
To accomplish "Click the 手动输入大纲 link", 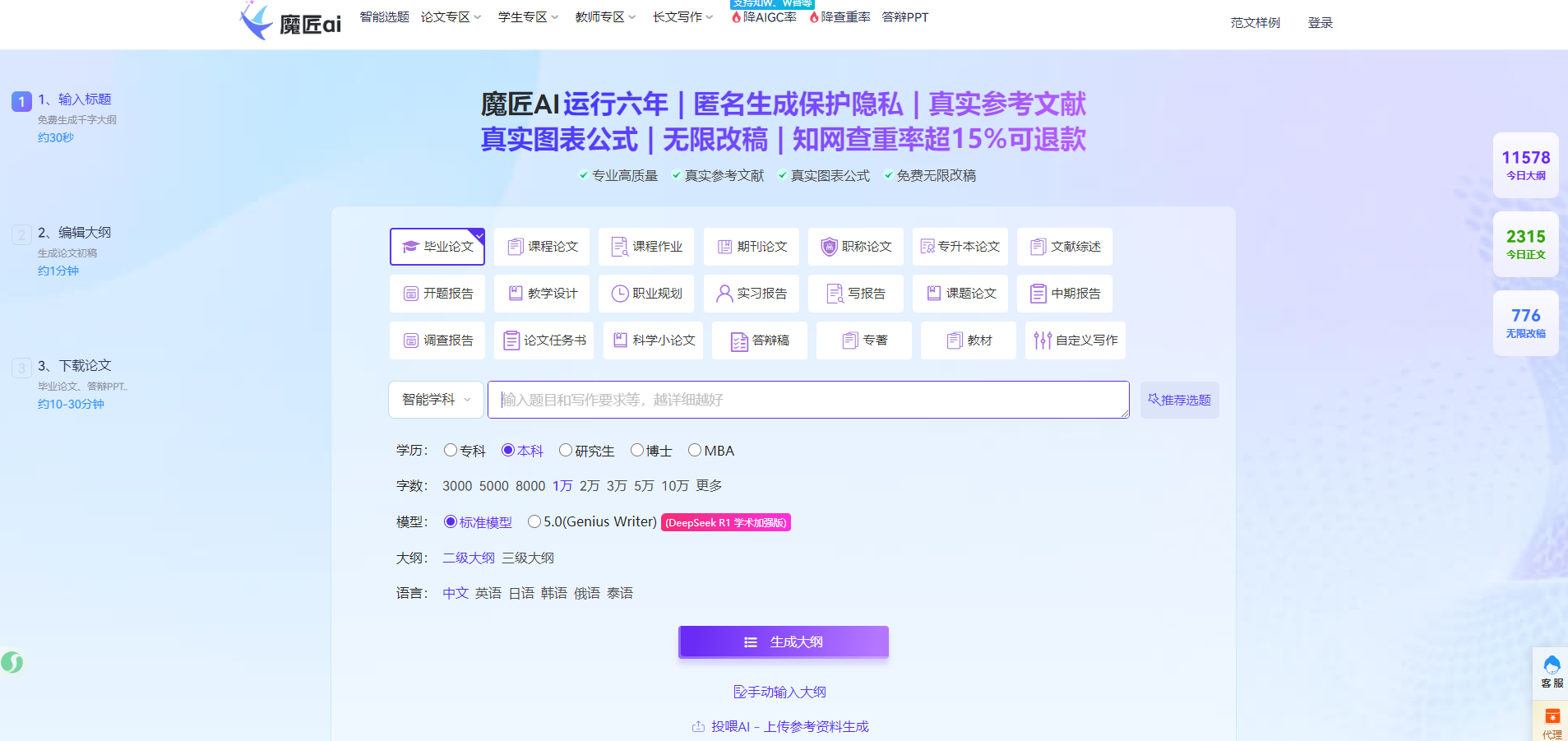I will point(779,692).
